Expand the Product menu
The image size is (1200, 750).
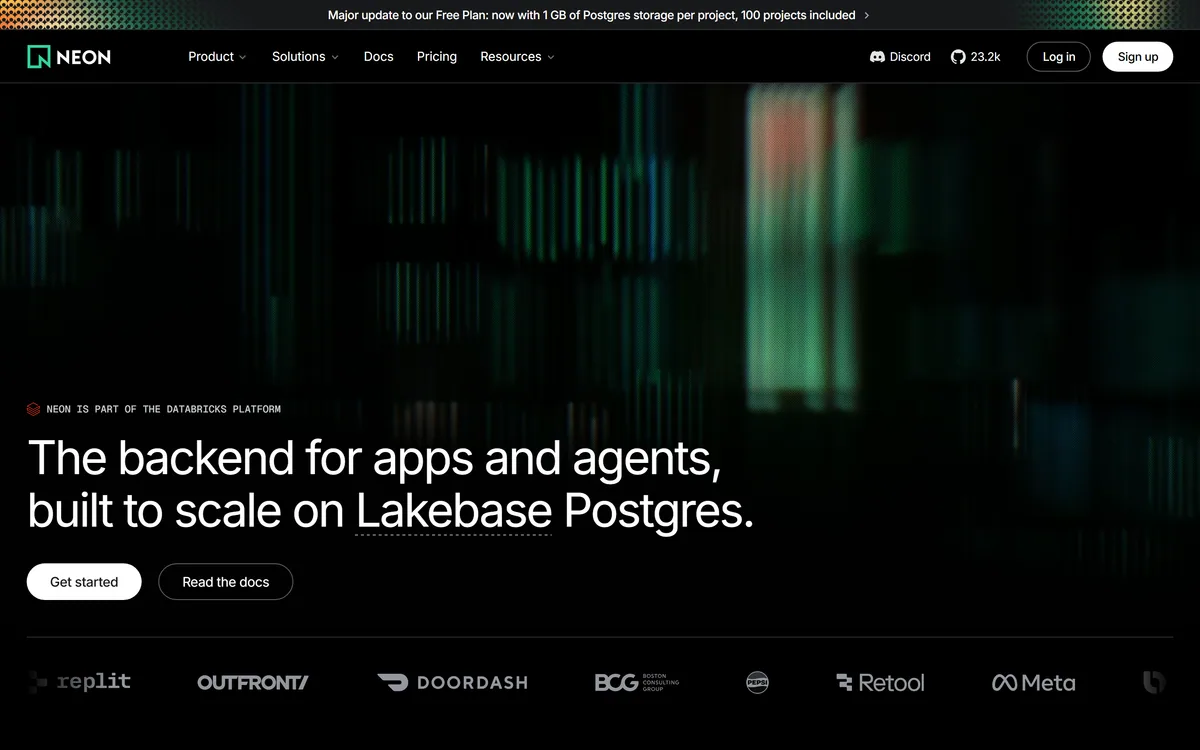(x=217, y=57)
